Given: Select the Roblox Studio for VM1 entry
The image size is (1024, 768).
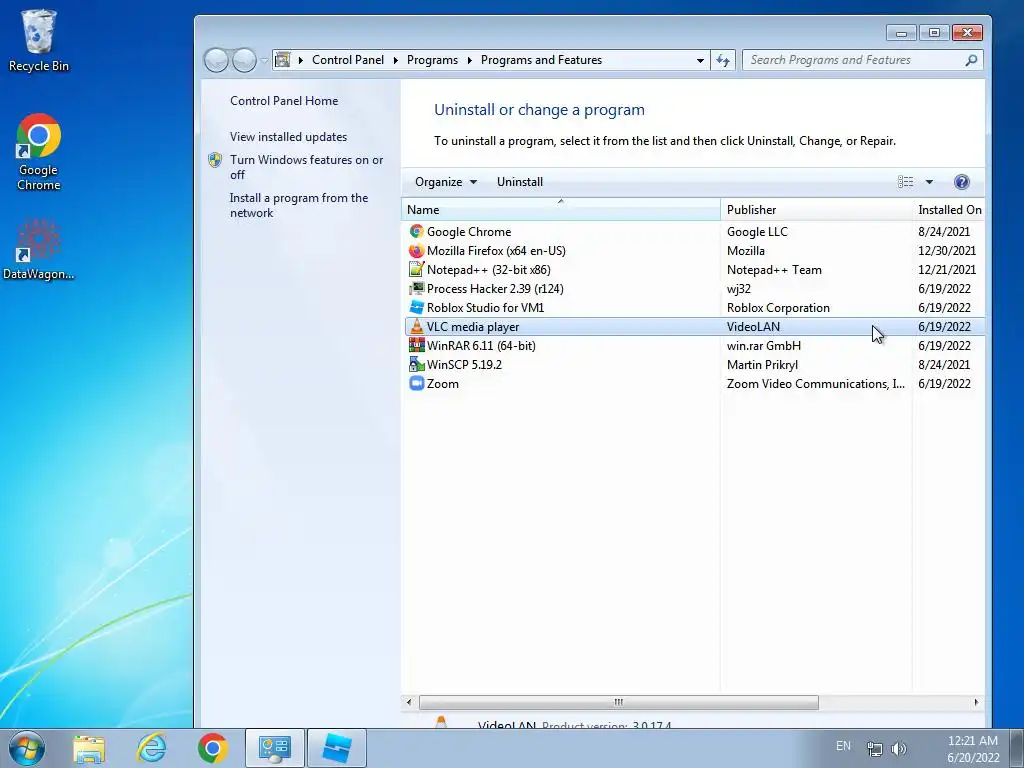Looking at the screenshot, I should (x=485, y=308).
